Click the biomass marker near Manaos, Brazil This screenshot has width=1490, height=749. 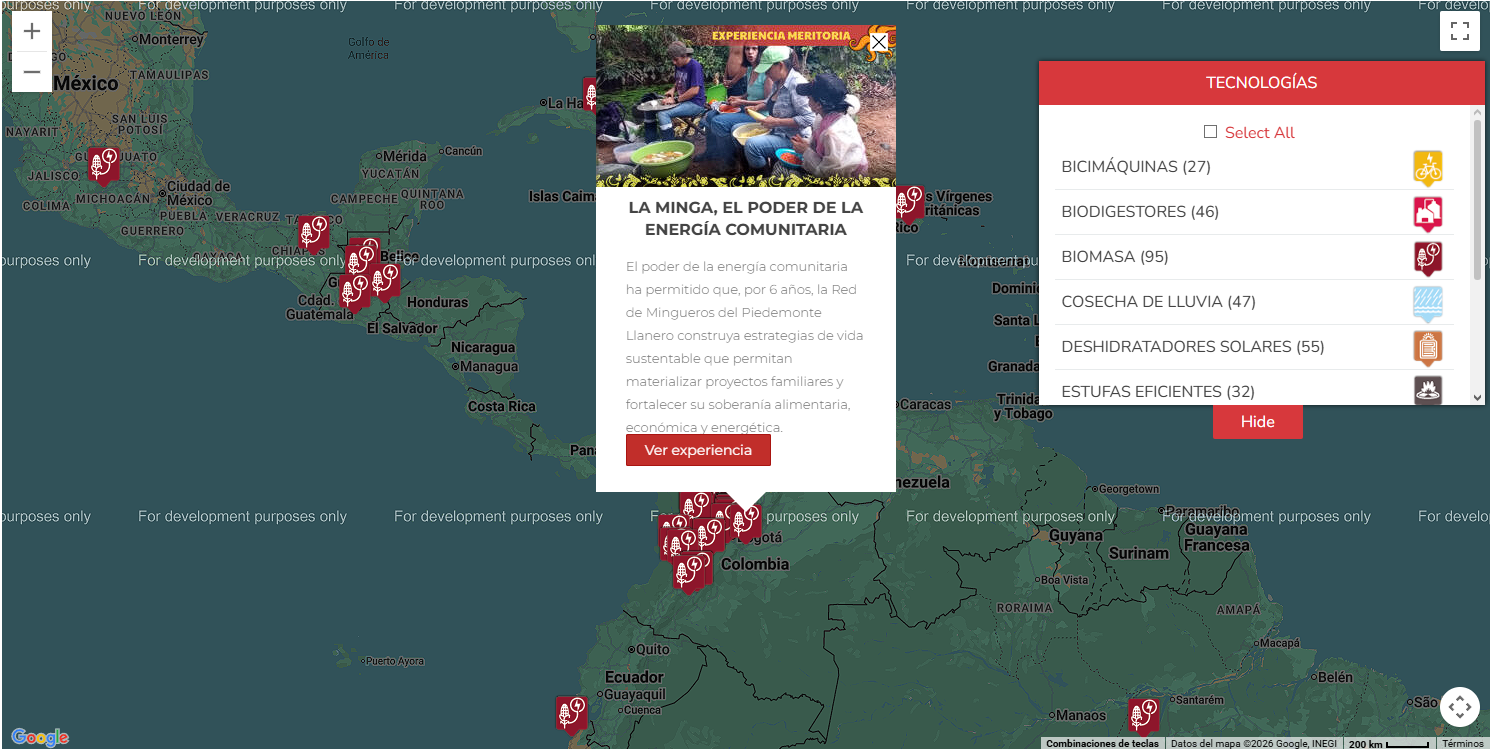click(1142, 714)
